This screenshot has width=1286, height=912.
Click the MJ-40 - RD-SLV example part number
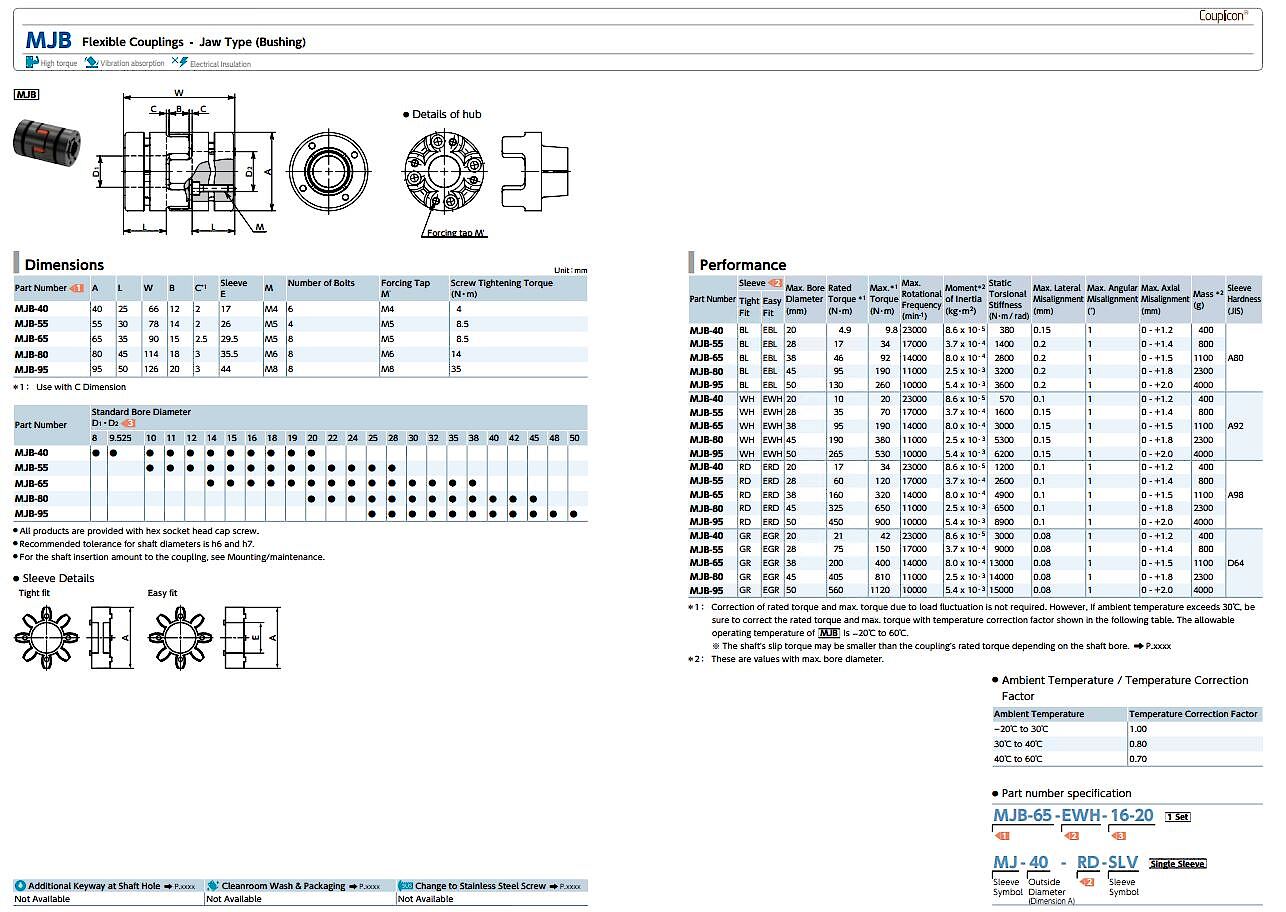(x=1066, y=862)
